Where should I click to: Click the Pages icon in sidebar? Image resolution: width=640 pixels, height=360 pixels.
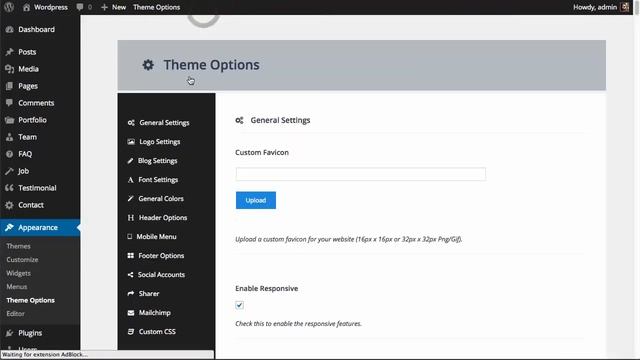pos(9,86)
